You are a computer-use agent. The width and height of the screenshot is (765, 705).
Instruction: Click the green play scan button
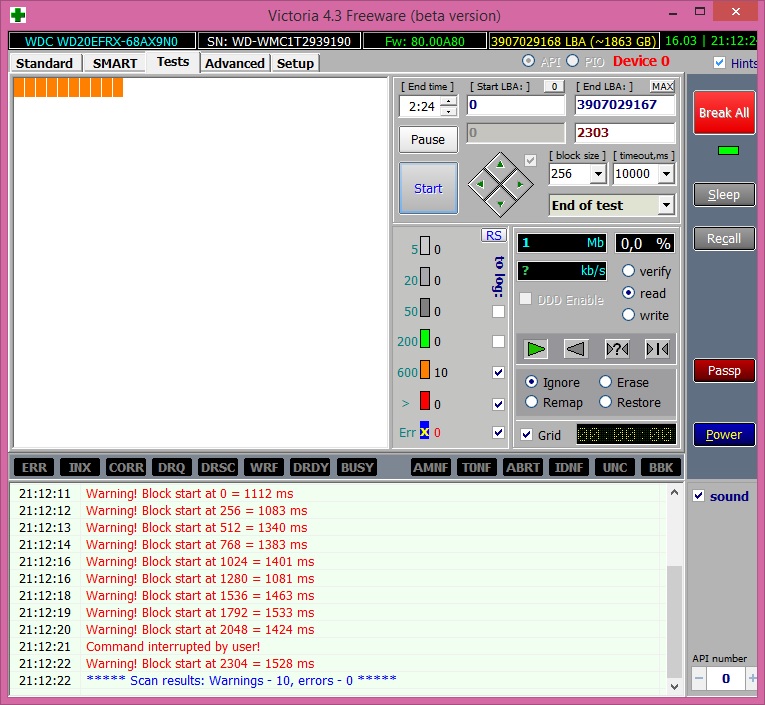536,349
